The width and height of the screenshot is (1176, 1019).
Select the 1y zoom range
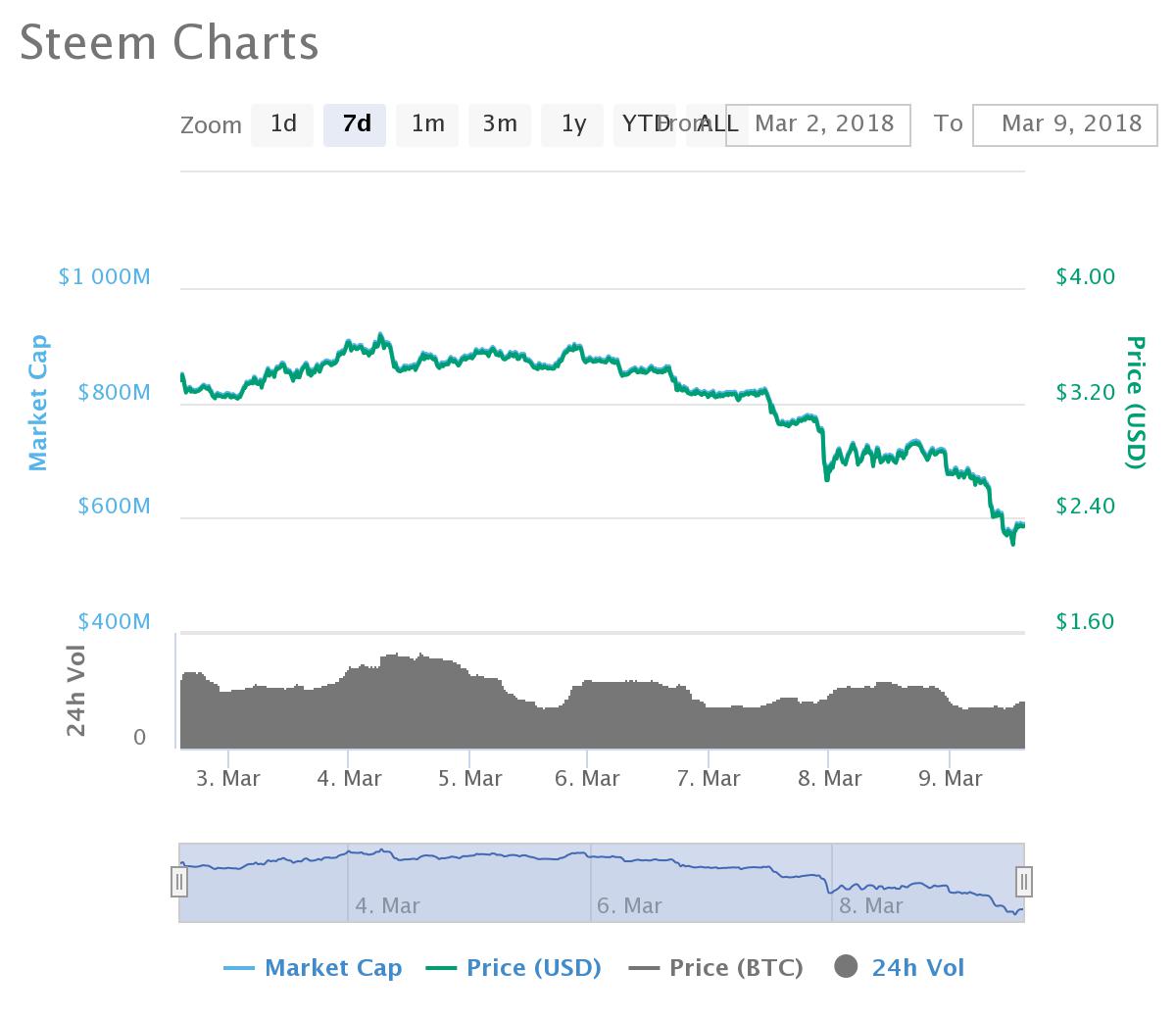click(572, 124)
